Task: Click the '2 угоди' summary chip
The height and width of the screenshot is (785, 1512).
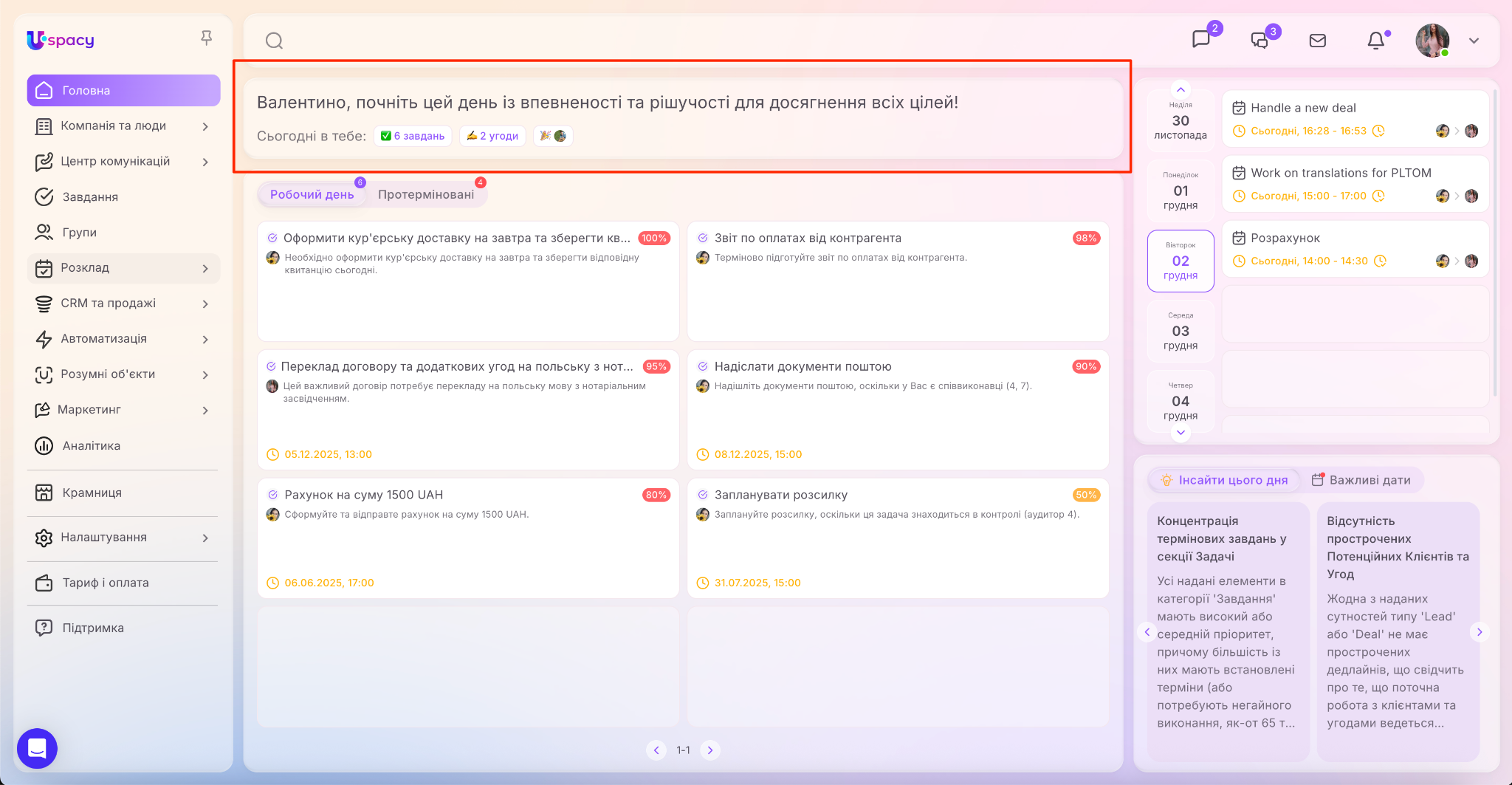Action: pyautogui.click(x=492, y=136)
